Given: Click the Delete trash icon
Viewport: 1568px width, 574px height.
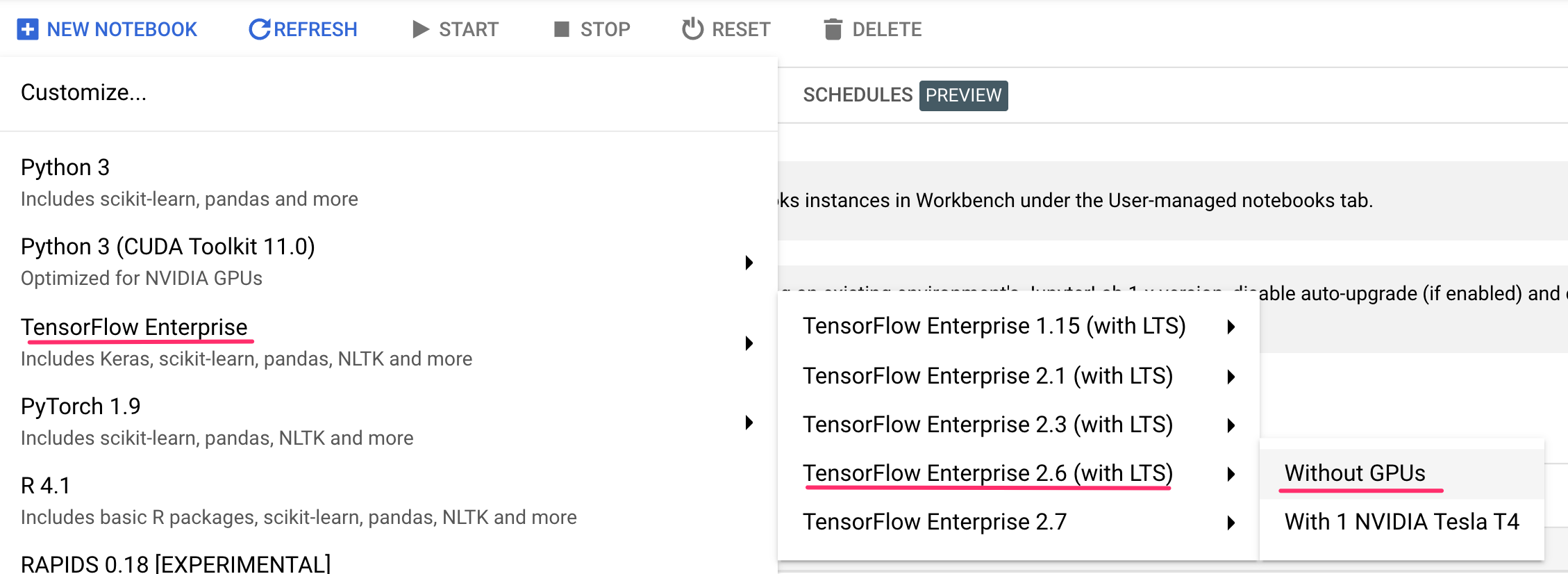Looking at the screenshot, I should [833, 29].
